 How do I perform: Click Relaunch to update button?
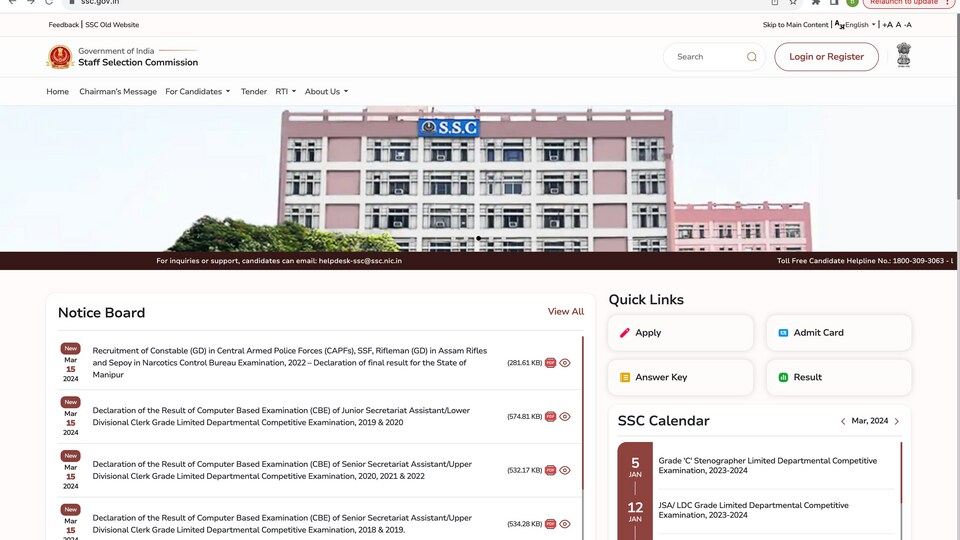(x=908, y=2)
